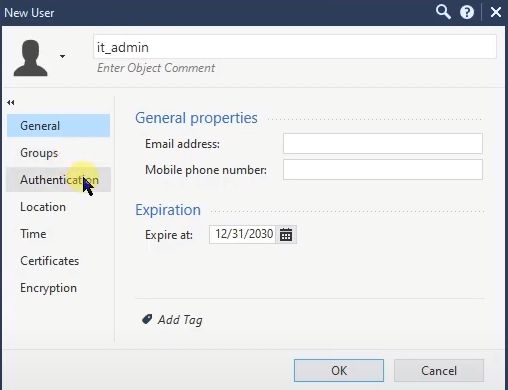508x390 pixels.
Task: Click the Email address input field
Action: 383,143
